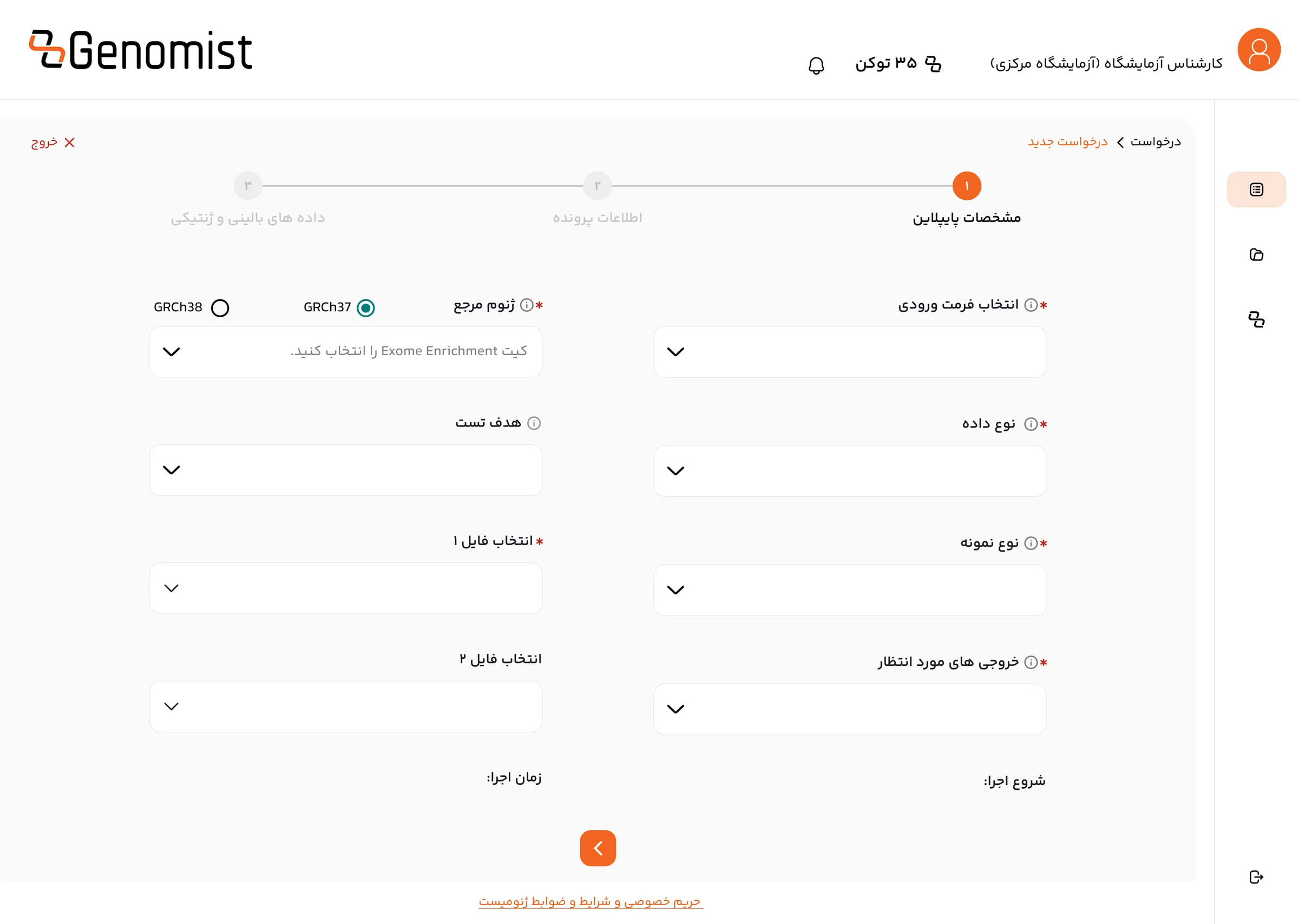Click the درخواست breadcrumb

(x=1156, y=142)
